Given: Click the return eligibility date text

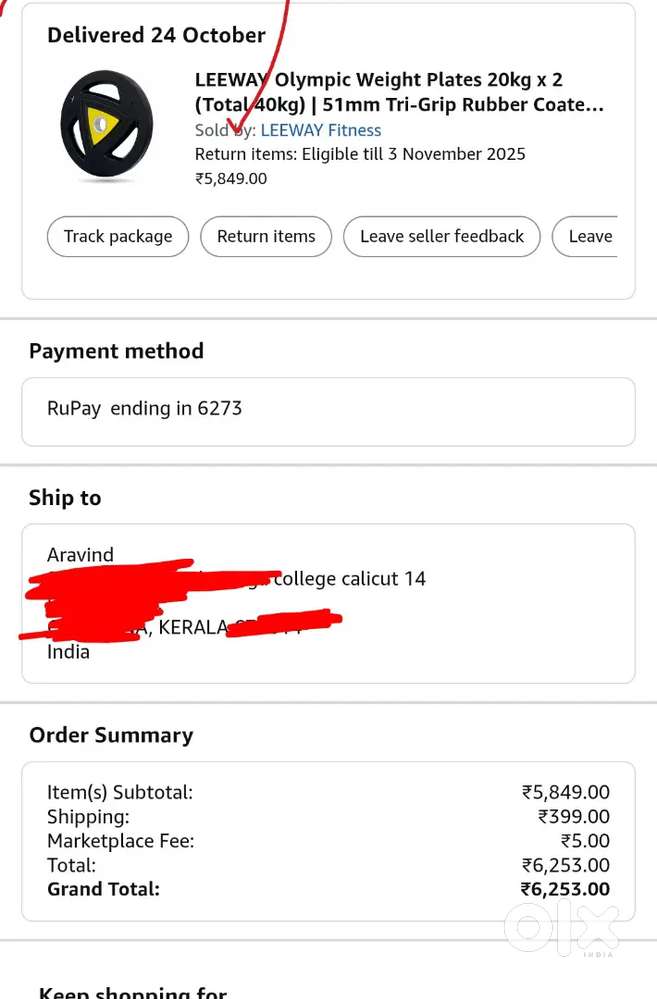Looking at the screenshot, I should (x=359, y=154).
